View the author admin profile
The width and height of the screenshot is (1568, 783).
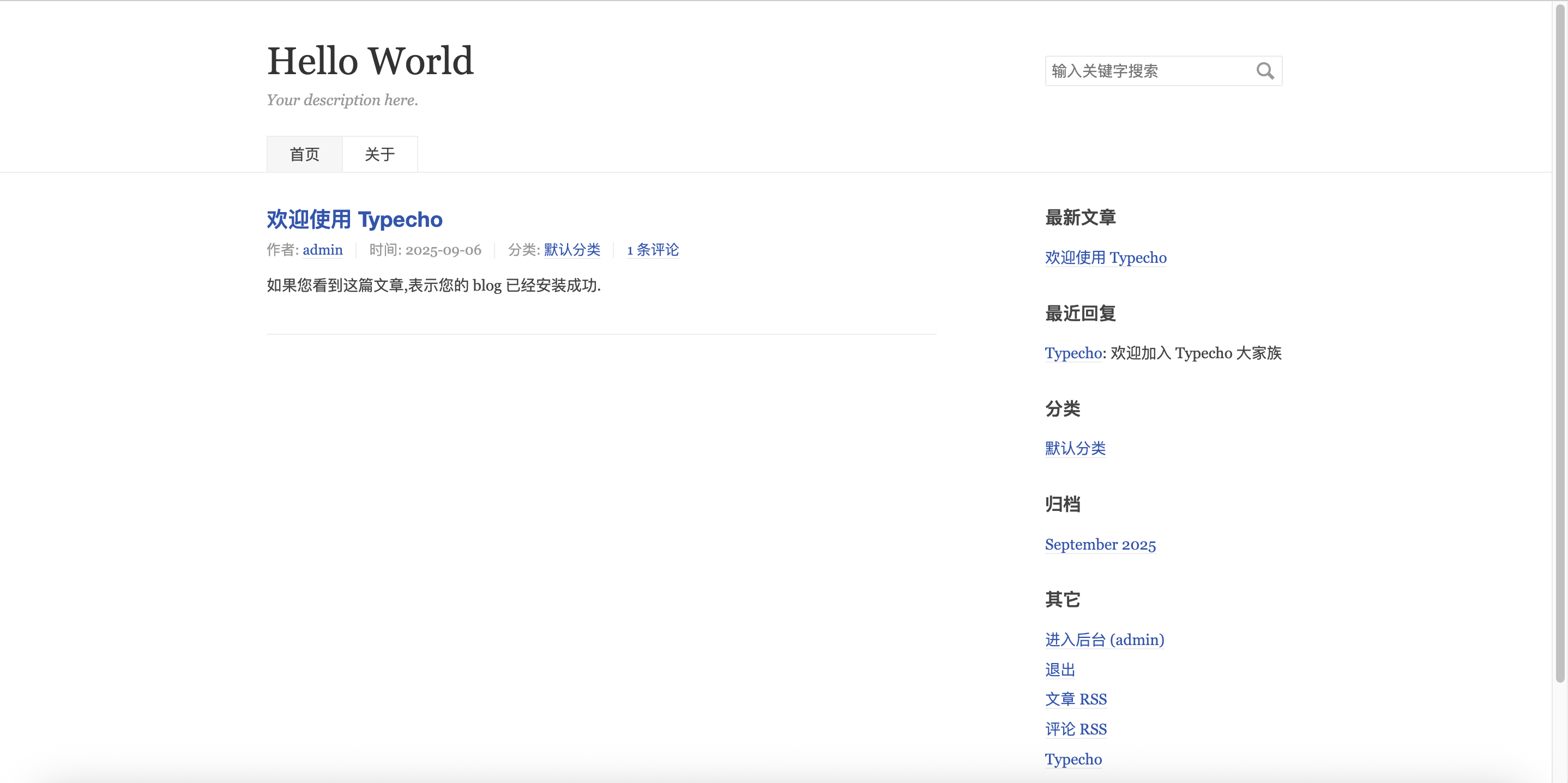click(x=322, y=250)
